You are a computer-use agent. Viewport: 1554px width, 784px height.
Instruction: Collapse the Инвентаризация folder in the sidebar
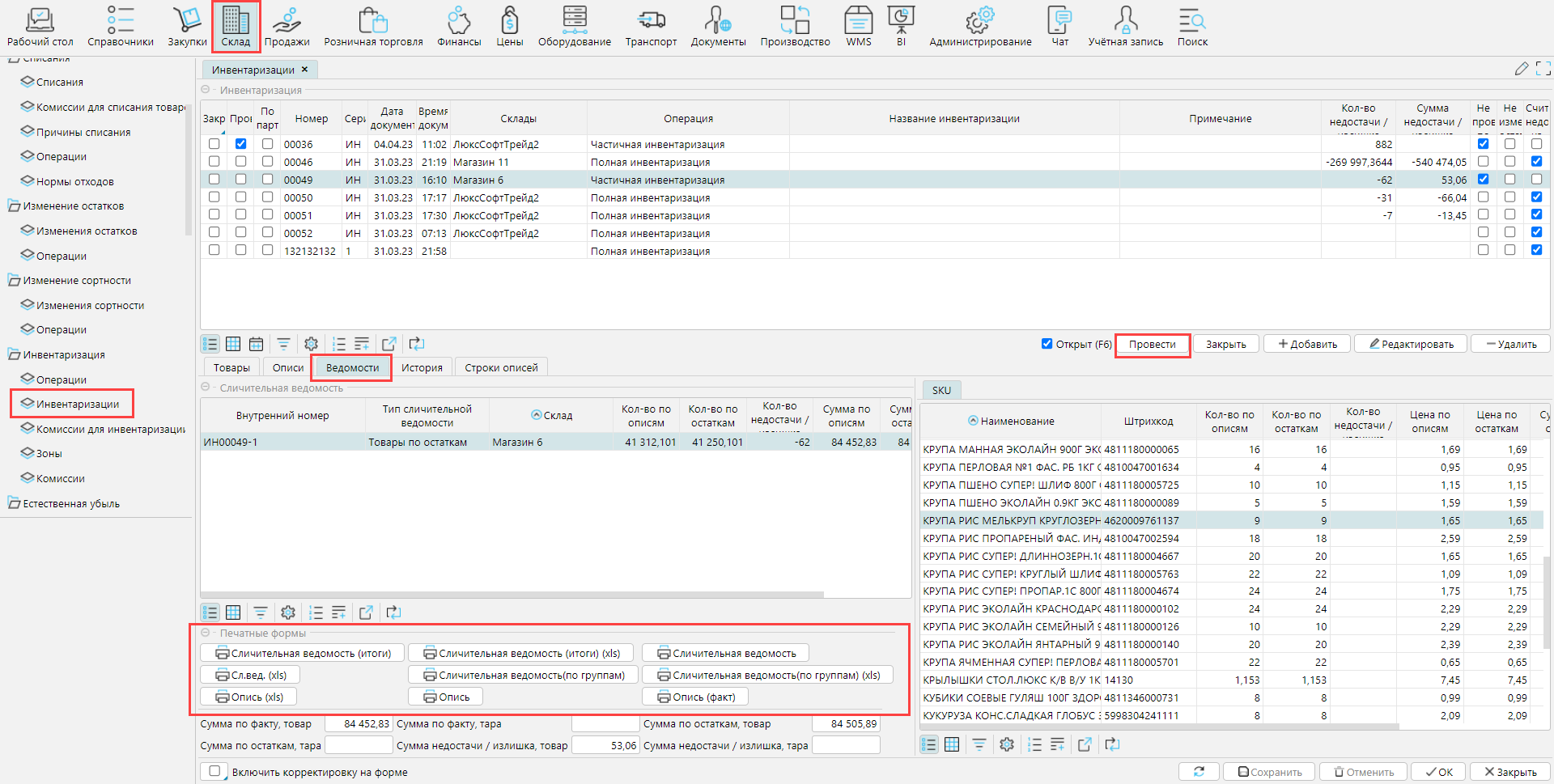(x=14, y=354)
